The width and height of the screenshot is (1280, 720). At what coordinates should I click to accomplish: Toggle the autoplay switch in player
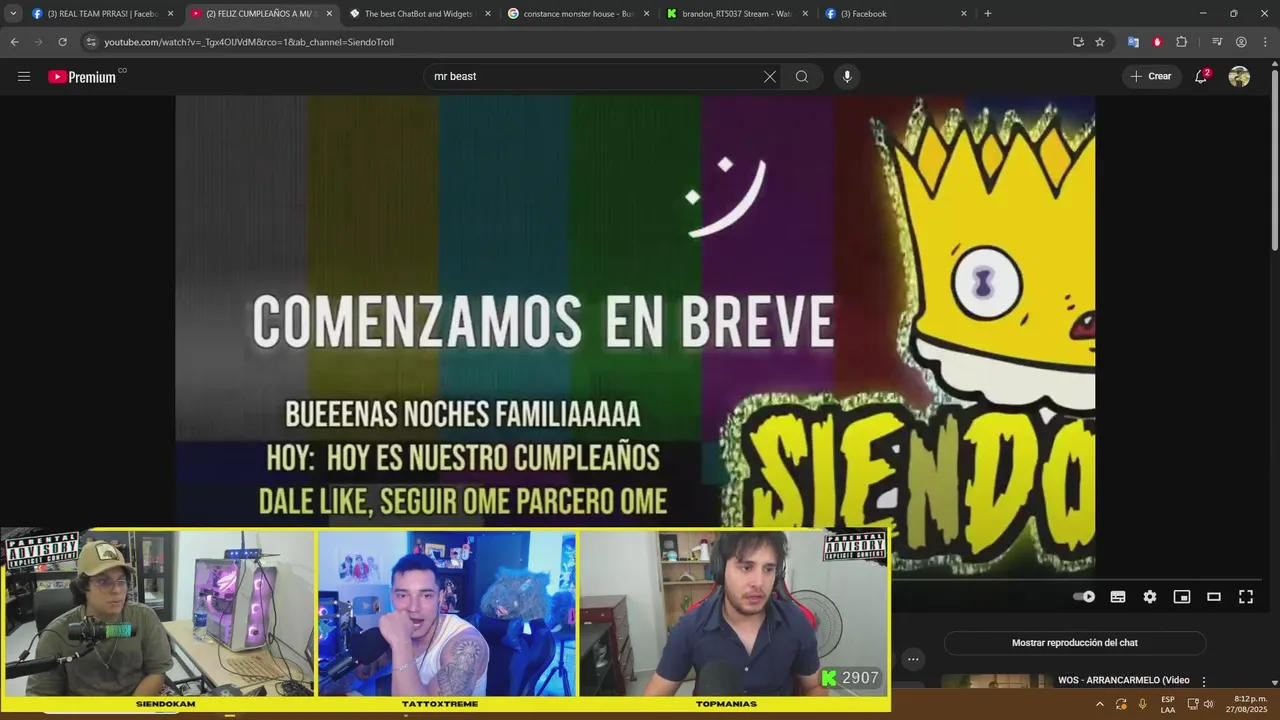pyautogui.click(x=1084, y=597)
